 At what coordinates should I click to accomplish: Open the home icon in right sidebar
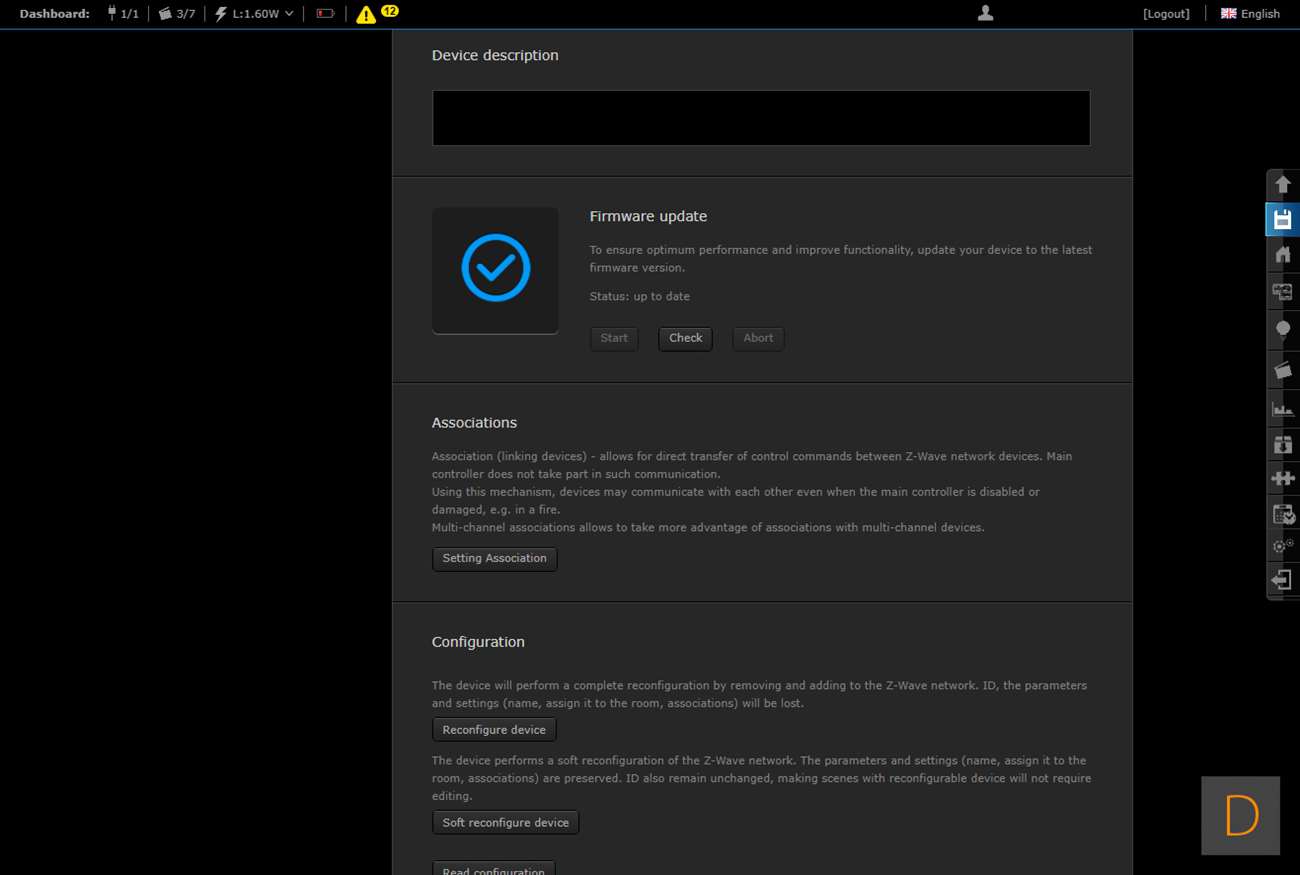coord(1282,255)
